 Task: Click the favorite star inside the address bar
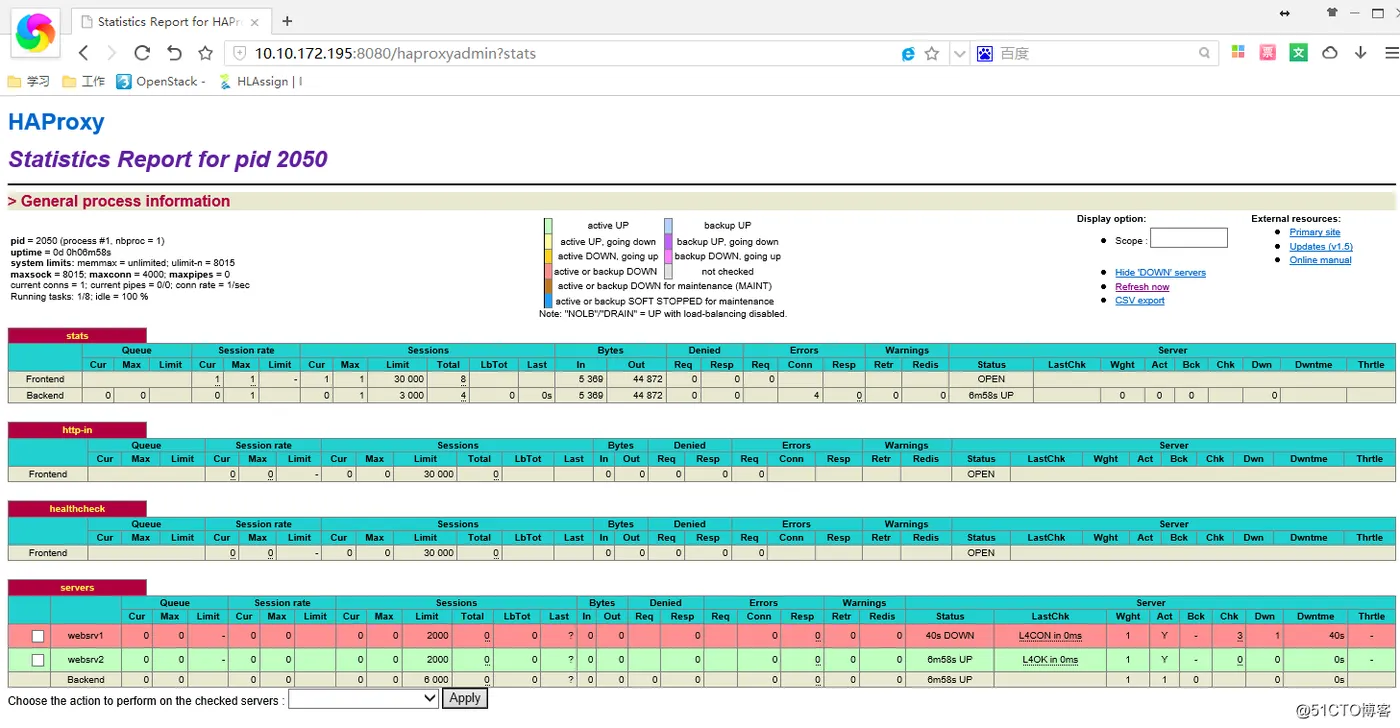tap(932, 54)
